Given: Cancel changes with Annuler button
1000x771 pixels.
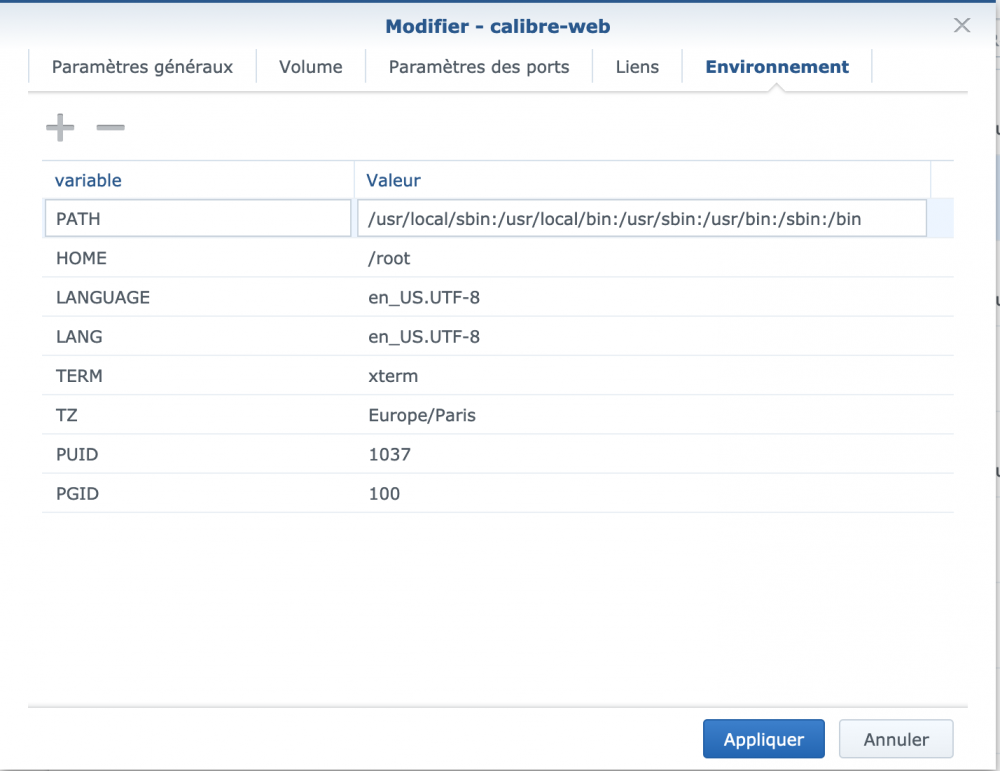Looking at the screenshot, I should click(896, 739).
